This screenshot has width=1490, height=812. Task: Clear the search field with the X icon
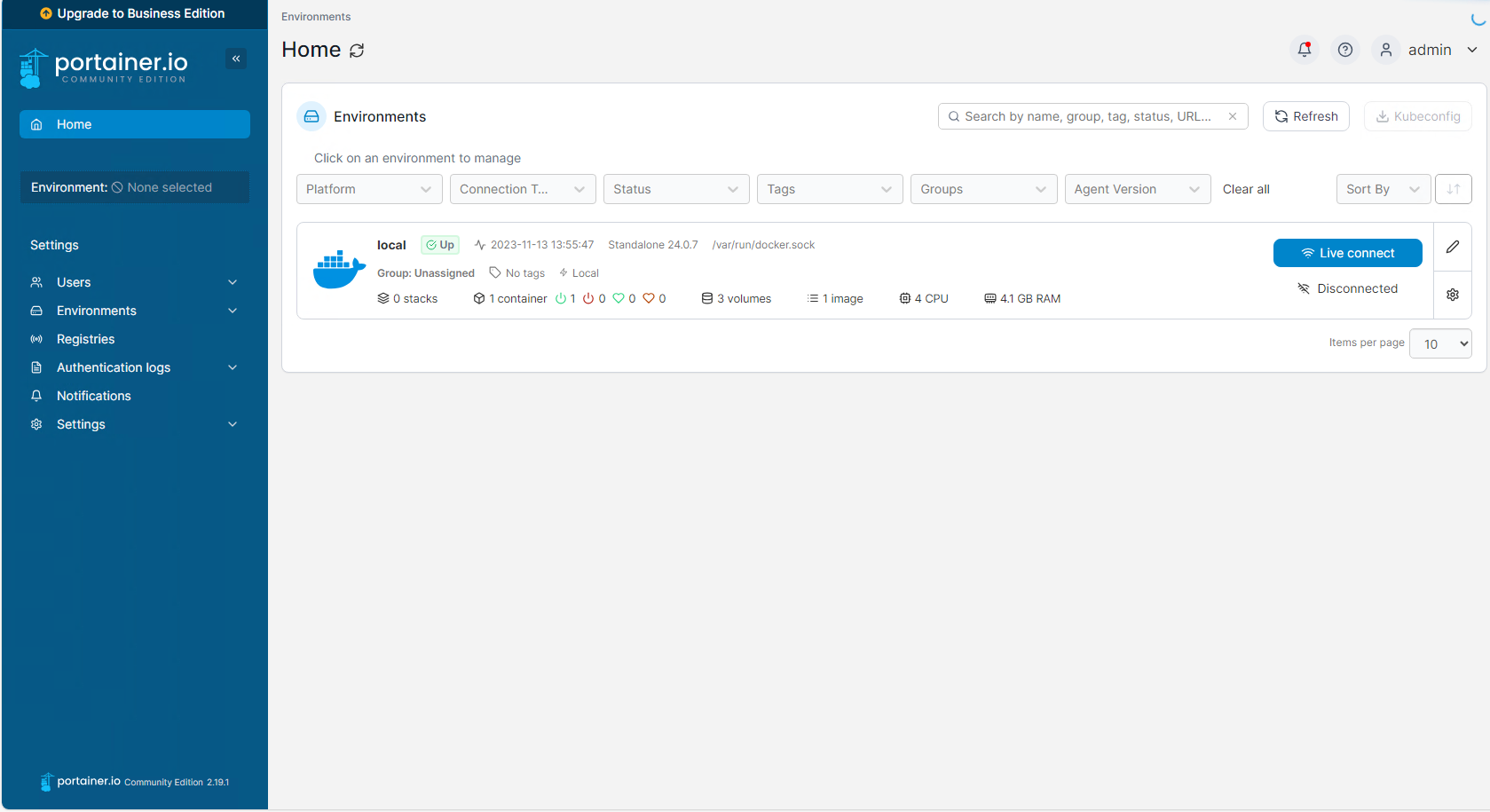tap(1232, 116)
